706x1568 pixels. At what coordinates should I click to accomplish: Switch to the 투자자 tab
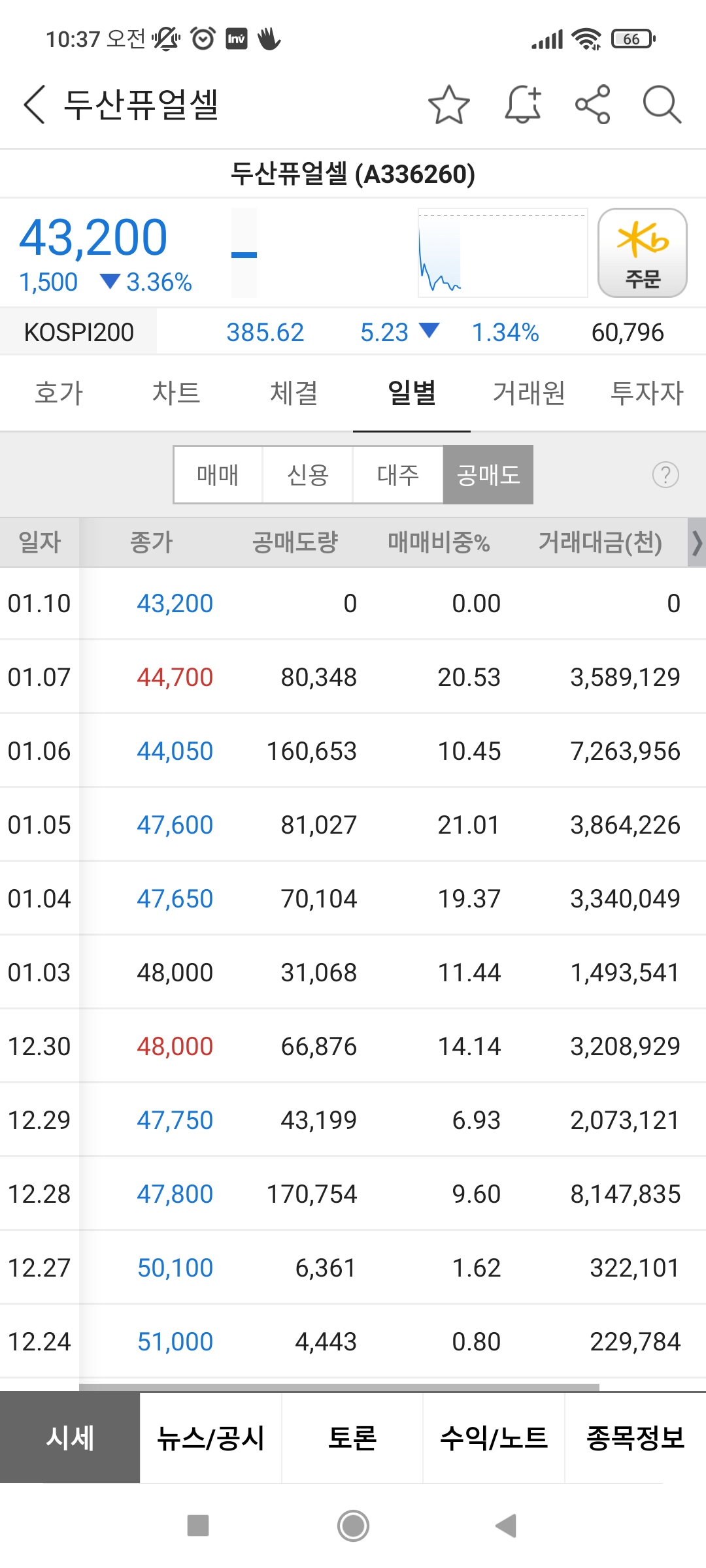tap(647, 393)
